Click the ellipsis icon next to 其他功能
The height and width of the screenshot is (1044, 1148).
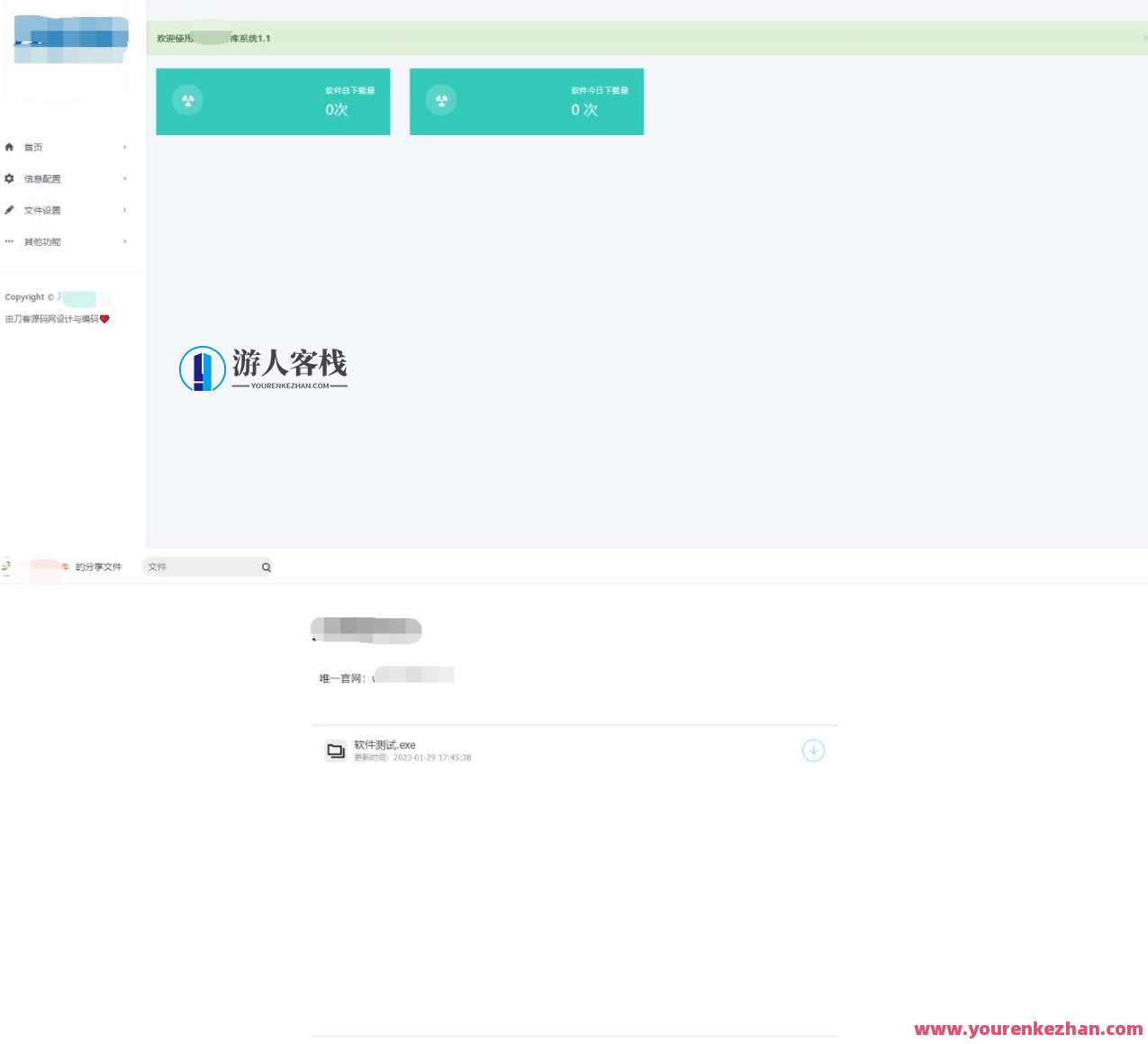9,241
